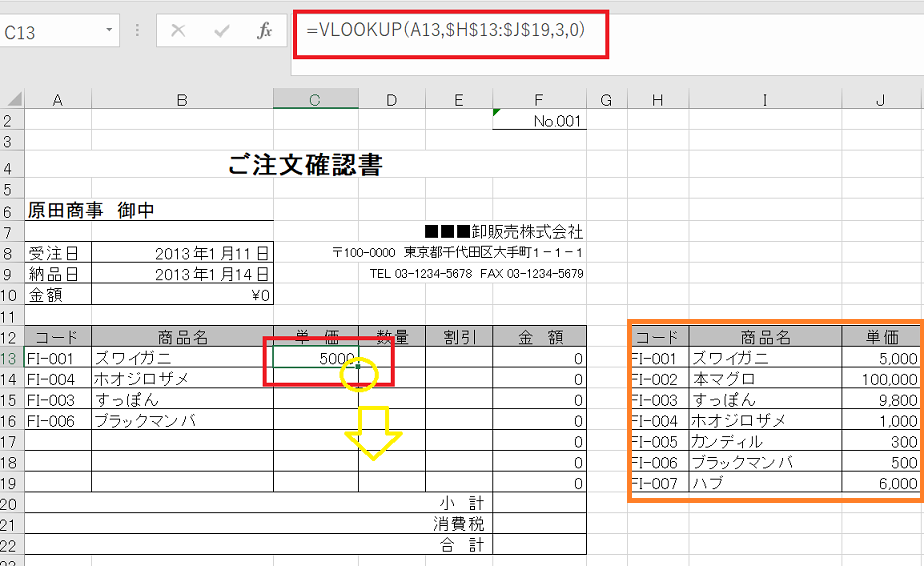The image size is (924, 566).
Task: Click the 納品日 label cell
Action: click(58, 274)
